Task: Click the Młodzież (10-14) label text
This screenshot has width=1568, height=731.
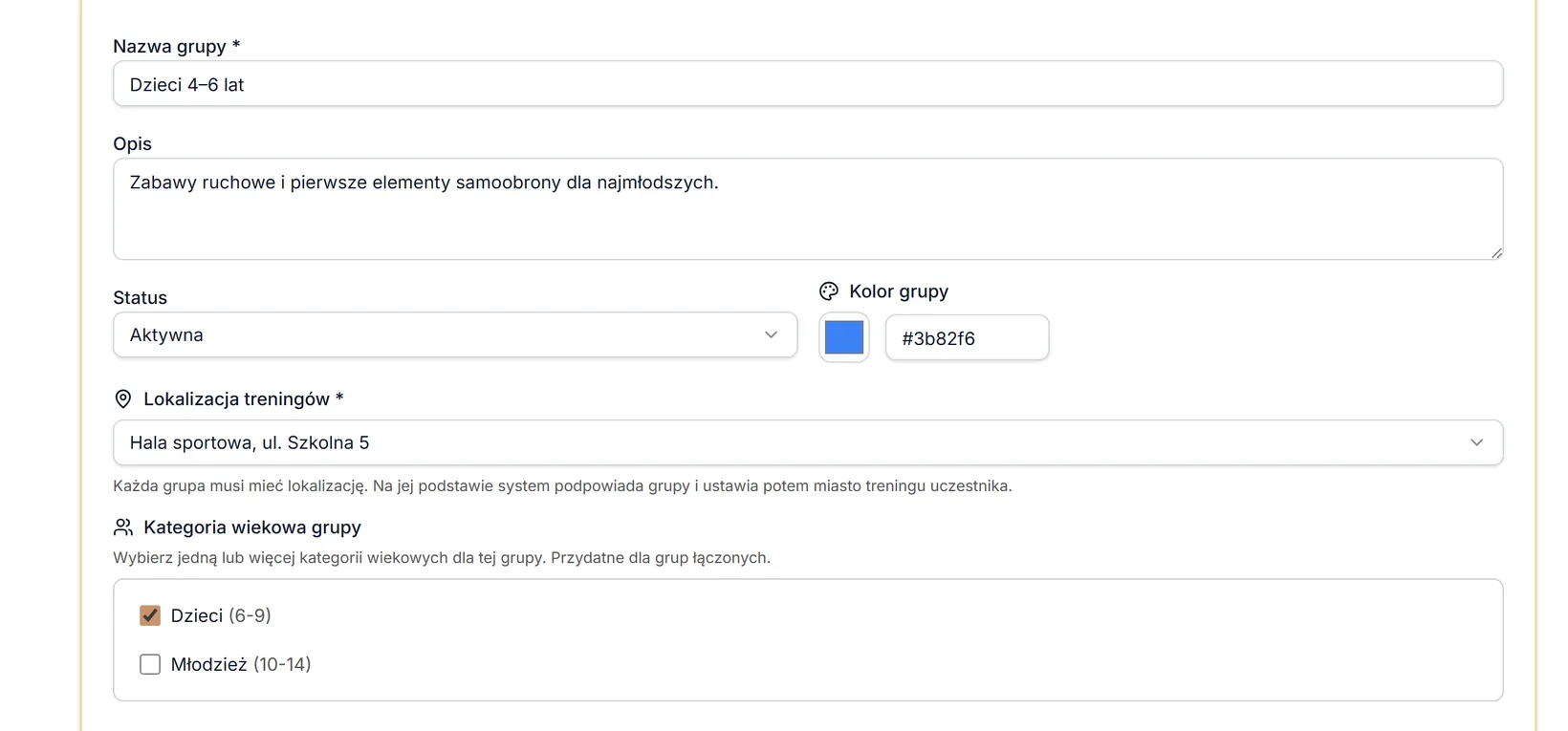Action: (x=241, y=664)
